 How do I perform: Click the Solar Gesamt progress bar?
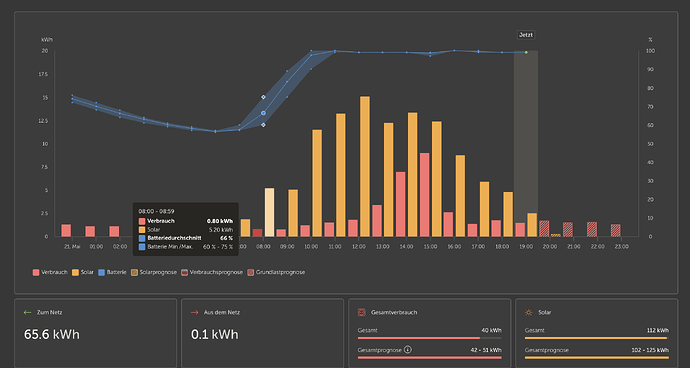click(596, 338)
